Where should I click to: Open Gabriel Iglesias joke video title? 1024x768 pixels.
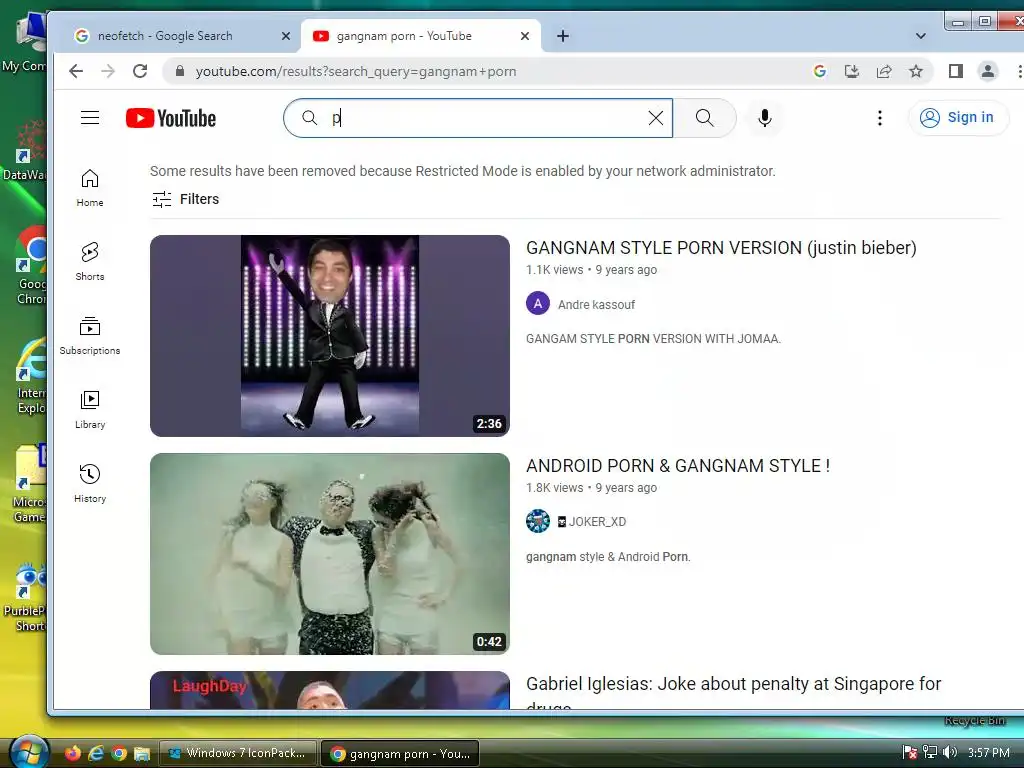733,694
